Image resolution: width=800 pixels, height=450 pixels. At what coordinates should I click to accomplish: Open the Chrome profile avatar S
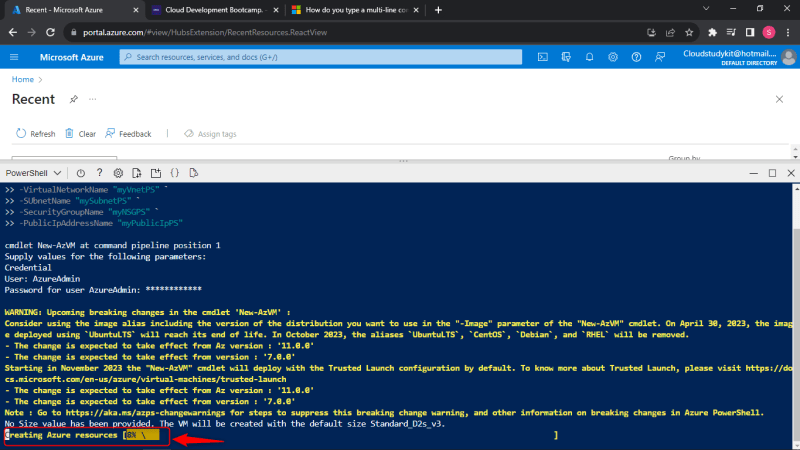click(x=769, y=32)
